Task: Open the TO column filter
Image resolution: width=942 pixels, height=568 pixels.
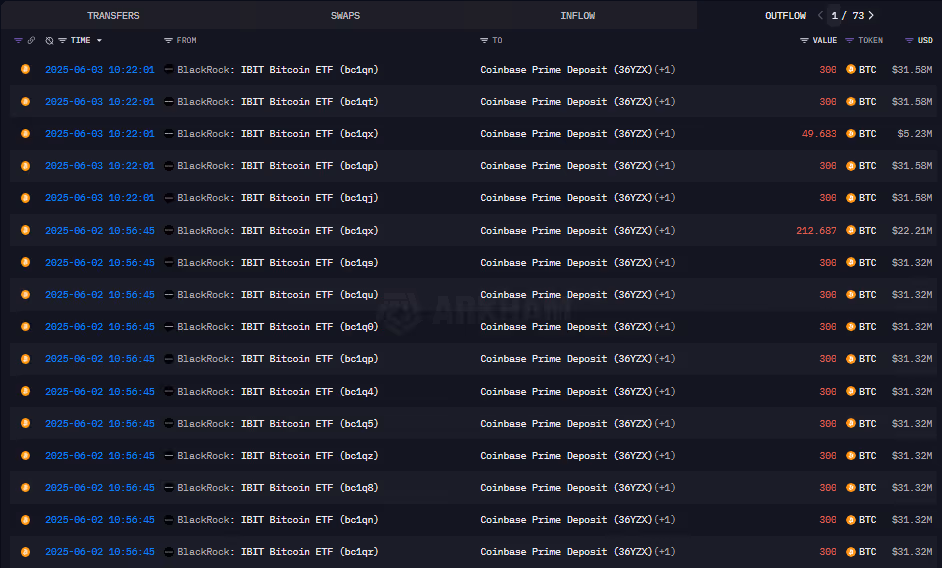Action: [484, 40]
